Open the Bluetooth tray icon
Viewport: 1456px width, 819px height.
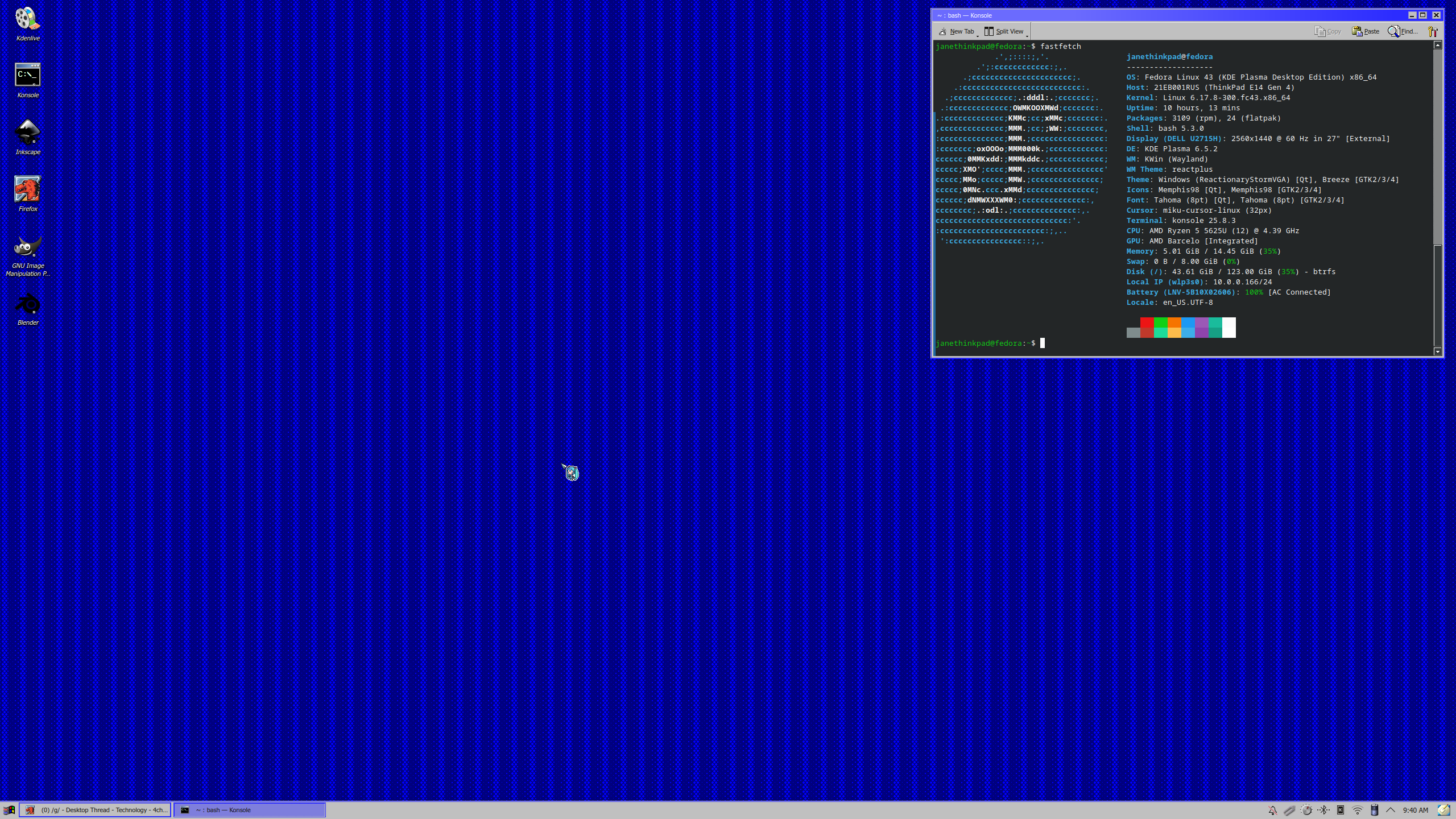(1323, 810)
